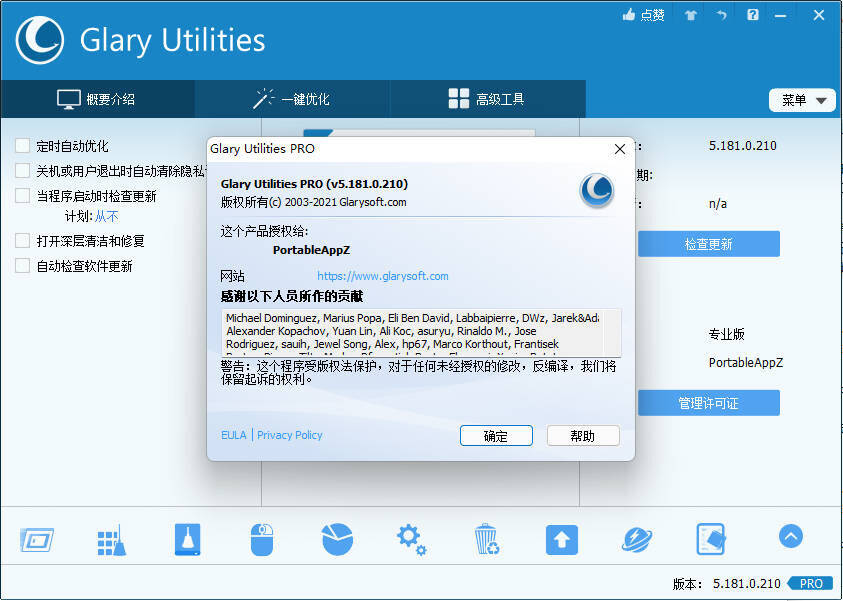This screenshot has width=843, height=601.
Task: Click the recycle bin uninstaller icon
Action: (487, 539)
